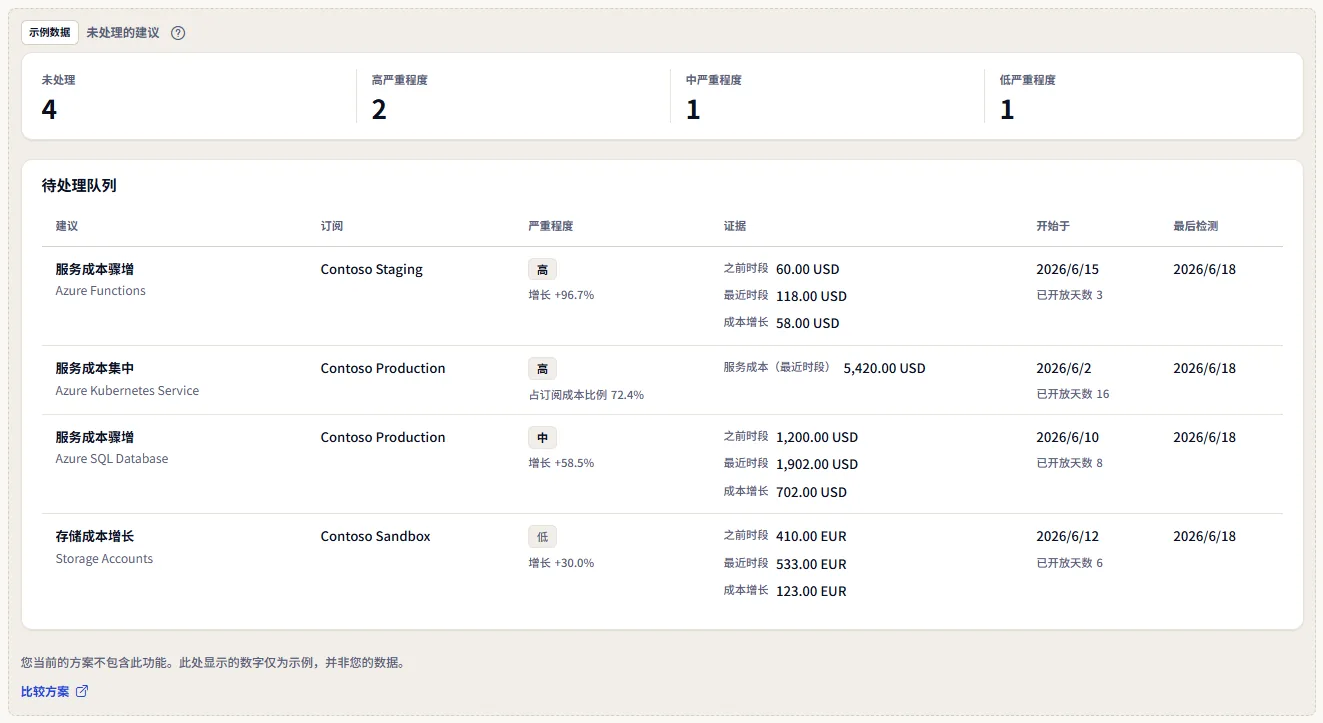1323x723 pixels.
Task: Click the 增长 +58.5% text
Action: [x=561, y=463]
